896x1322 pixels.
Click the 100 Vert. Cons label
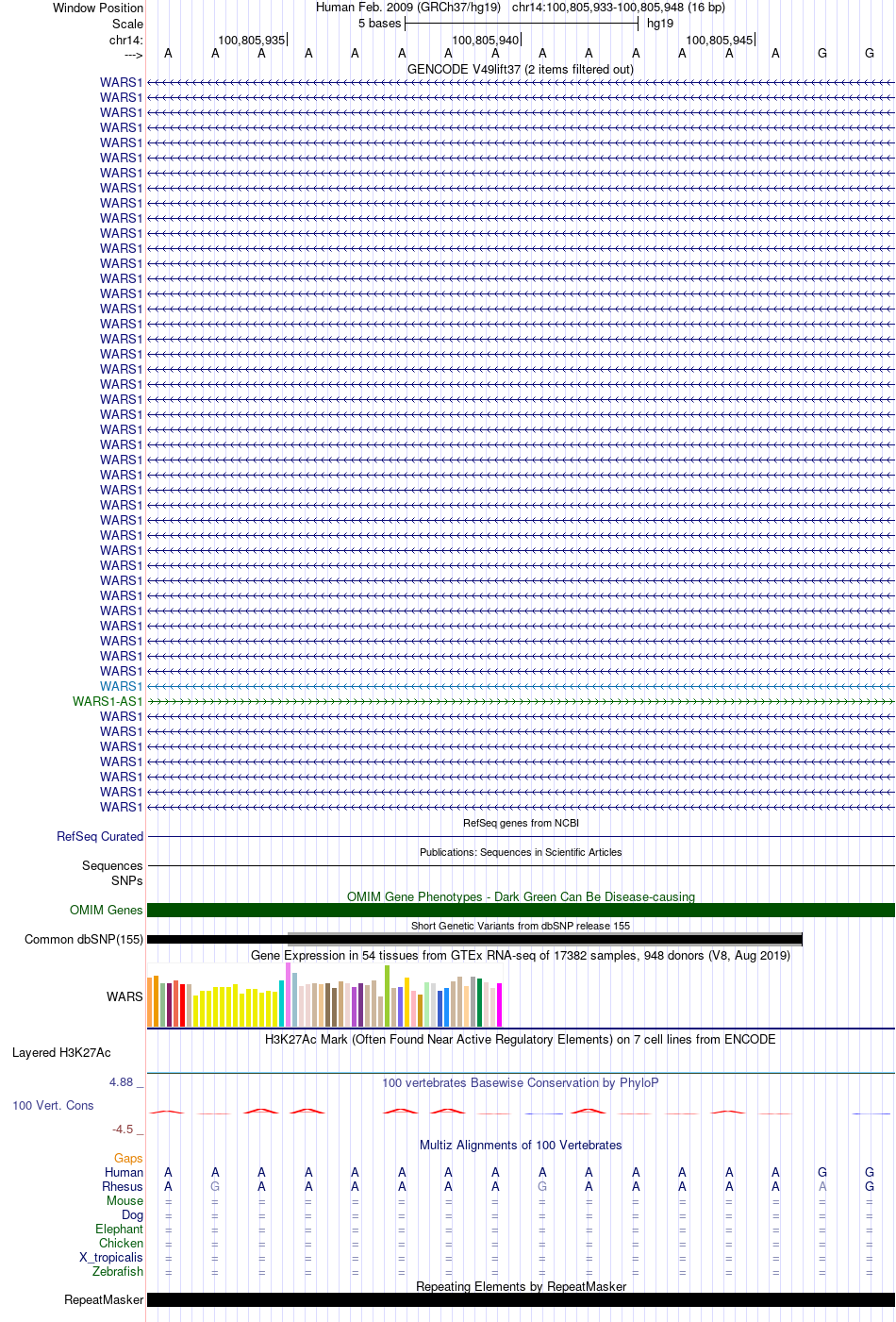[53, 1105]
